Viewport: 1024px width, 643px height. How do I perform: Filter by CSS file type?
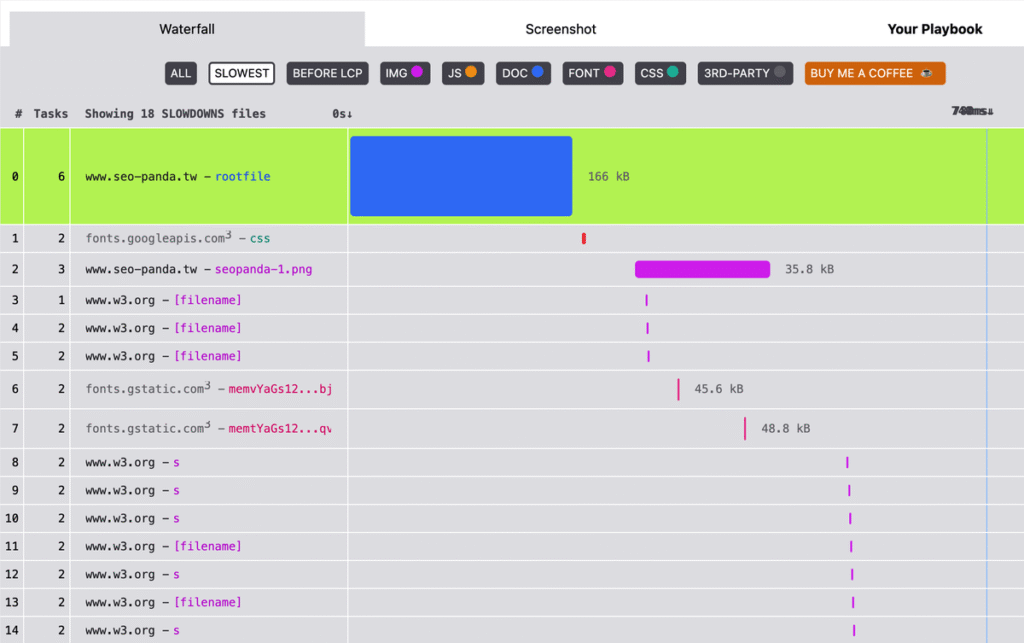(x=660, y=73)
